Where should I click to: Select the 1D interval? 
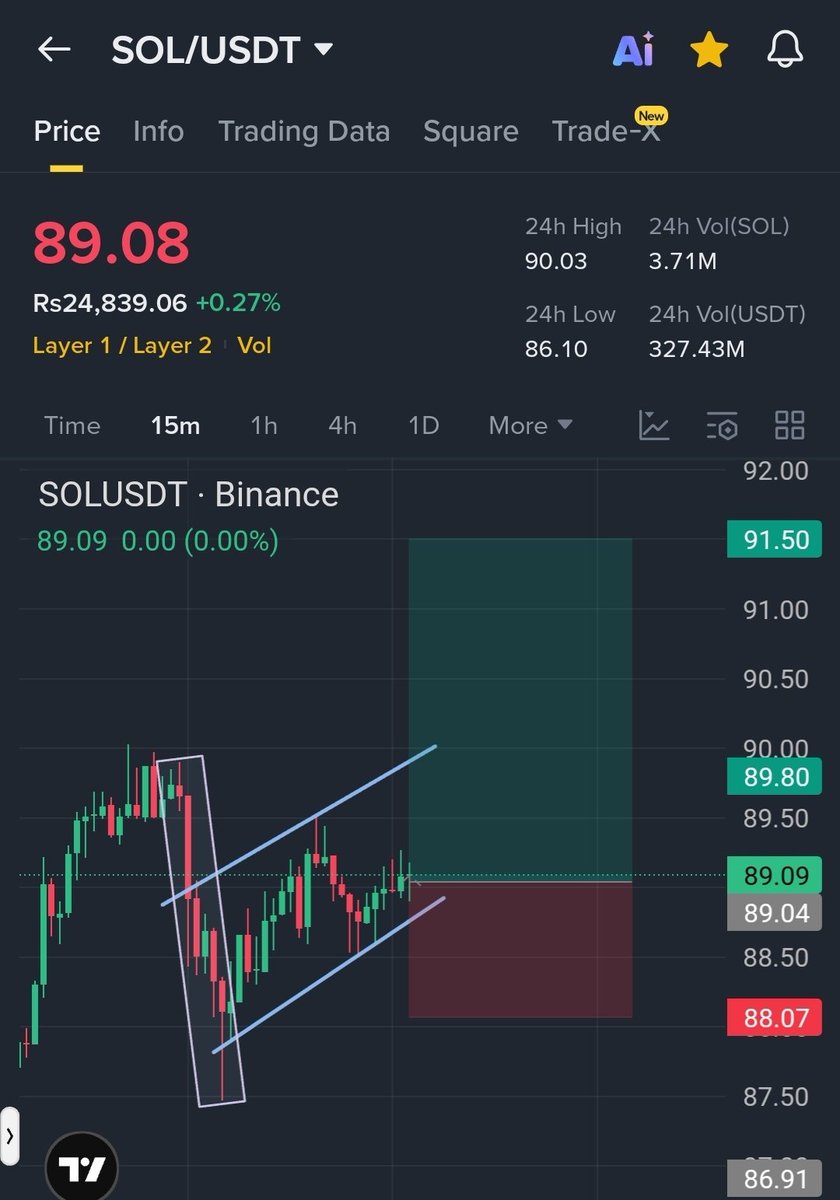click(x=424, y=426)
